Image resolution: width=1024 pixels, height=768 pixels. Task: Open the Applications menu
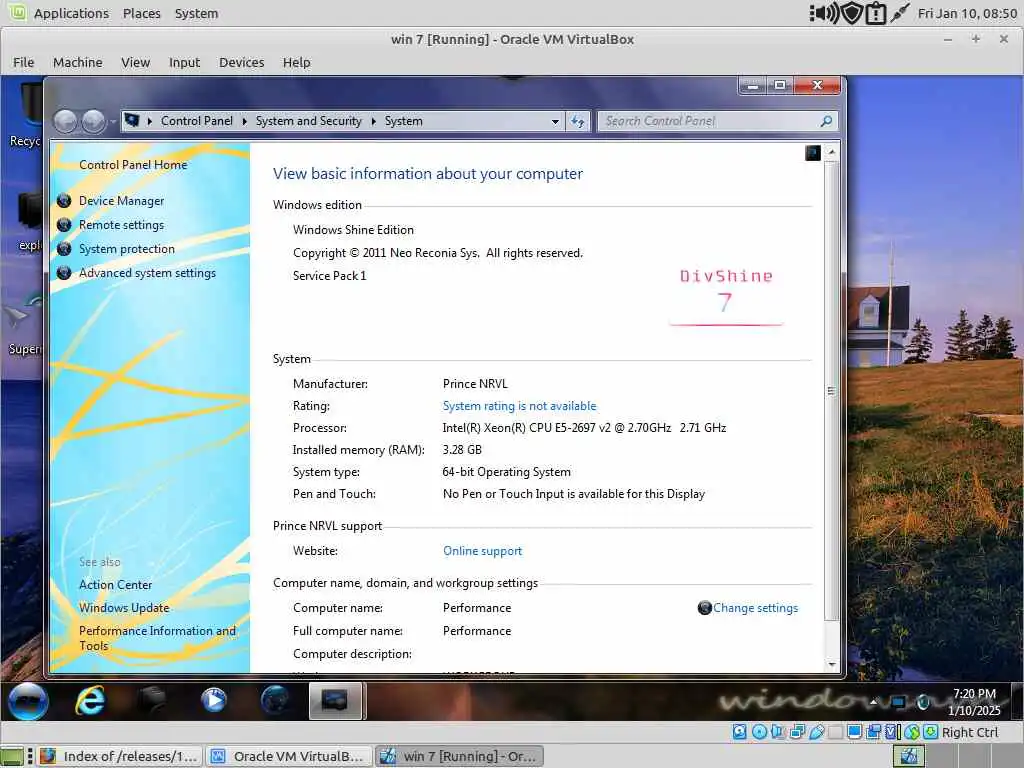(71, 13)
